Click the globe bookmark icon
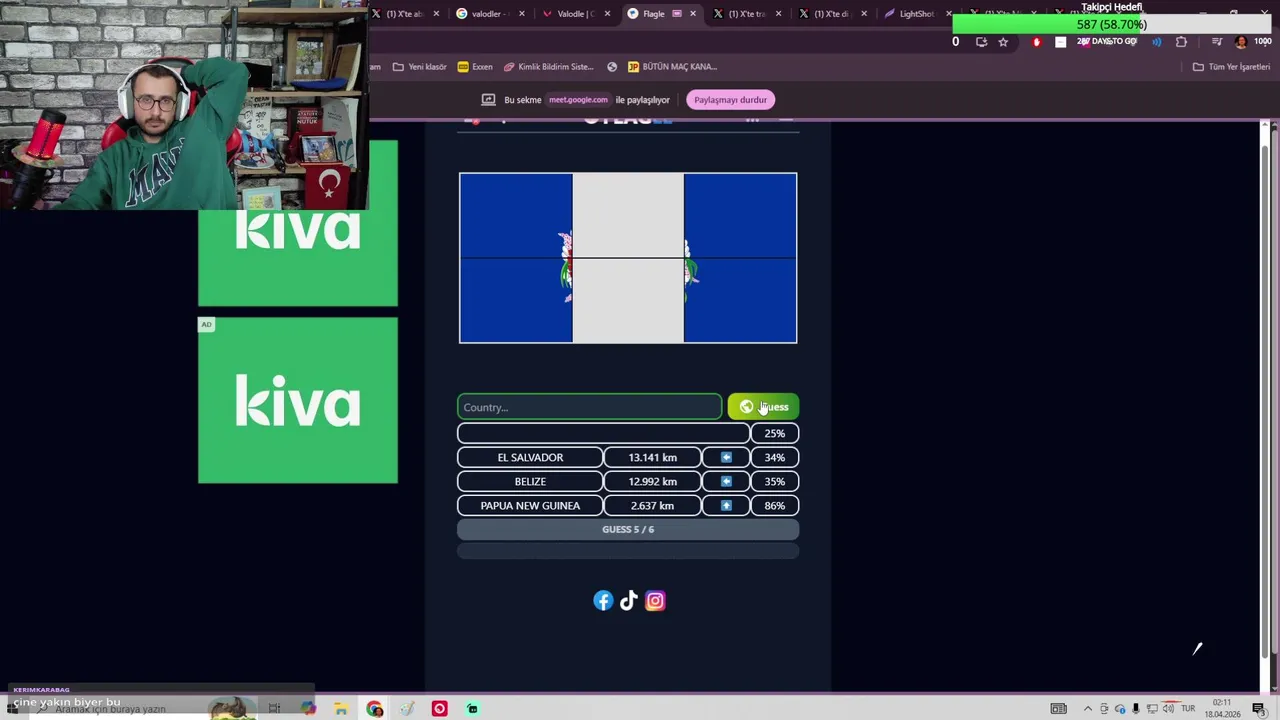 tap(612, 67)
